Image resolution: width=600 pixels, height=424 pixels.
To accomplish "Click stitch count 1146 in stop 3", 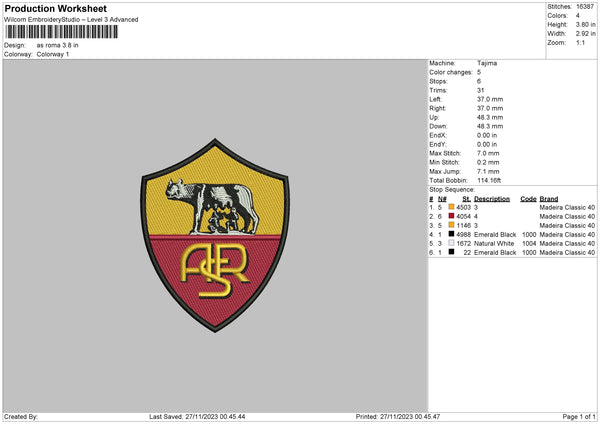I will tap(464, 225).
